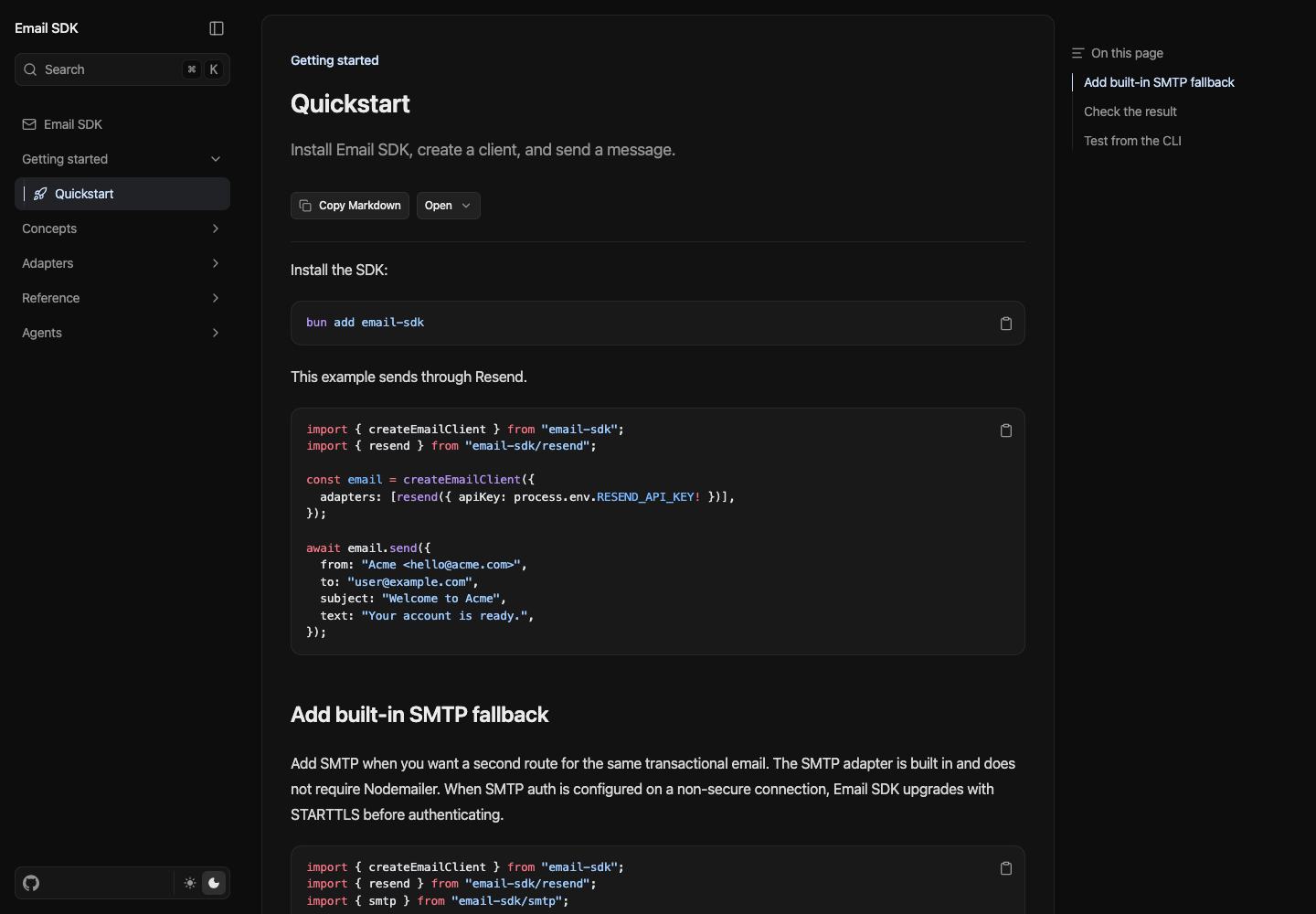The width and height of the screenshot is (1316, 914).
Task: Jump to Add built-in SMTP fallback
Action: 1159,82
